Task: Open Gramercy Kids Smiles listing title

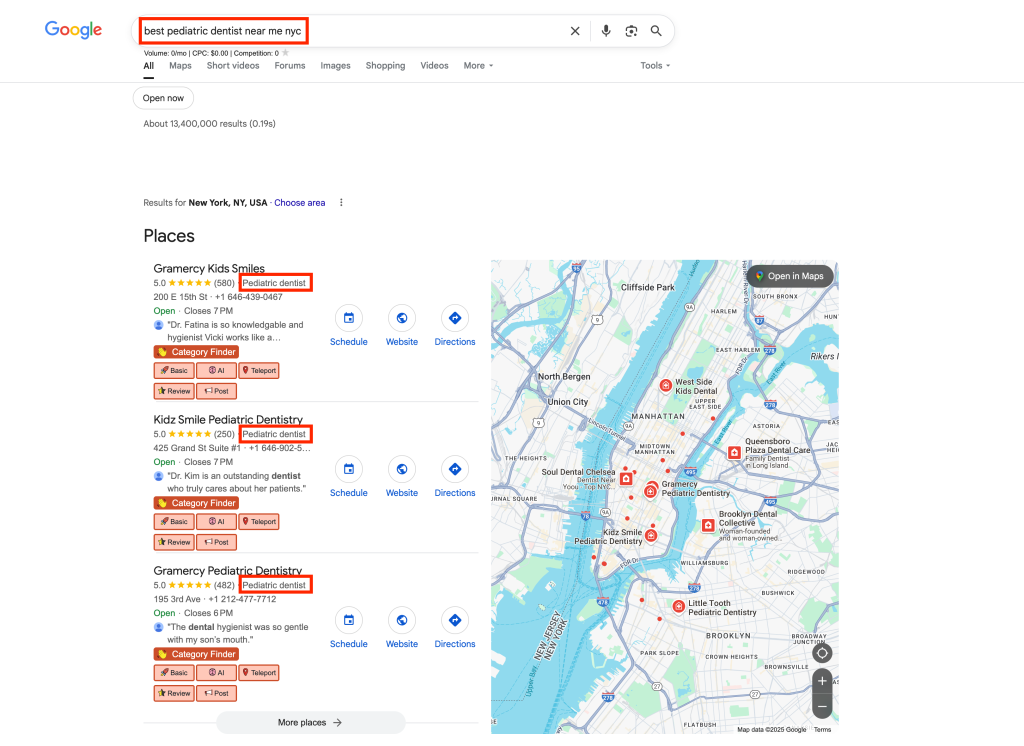Action: [x=209, y=268]
